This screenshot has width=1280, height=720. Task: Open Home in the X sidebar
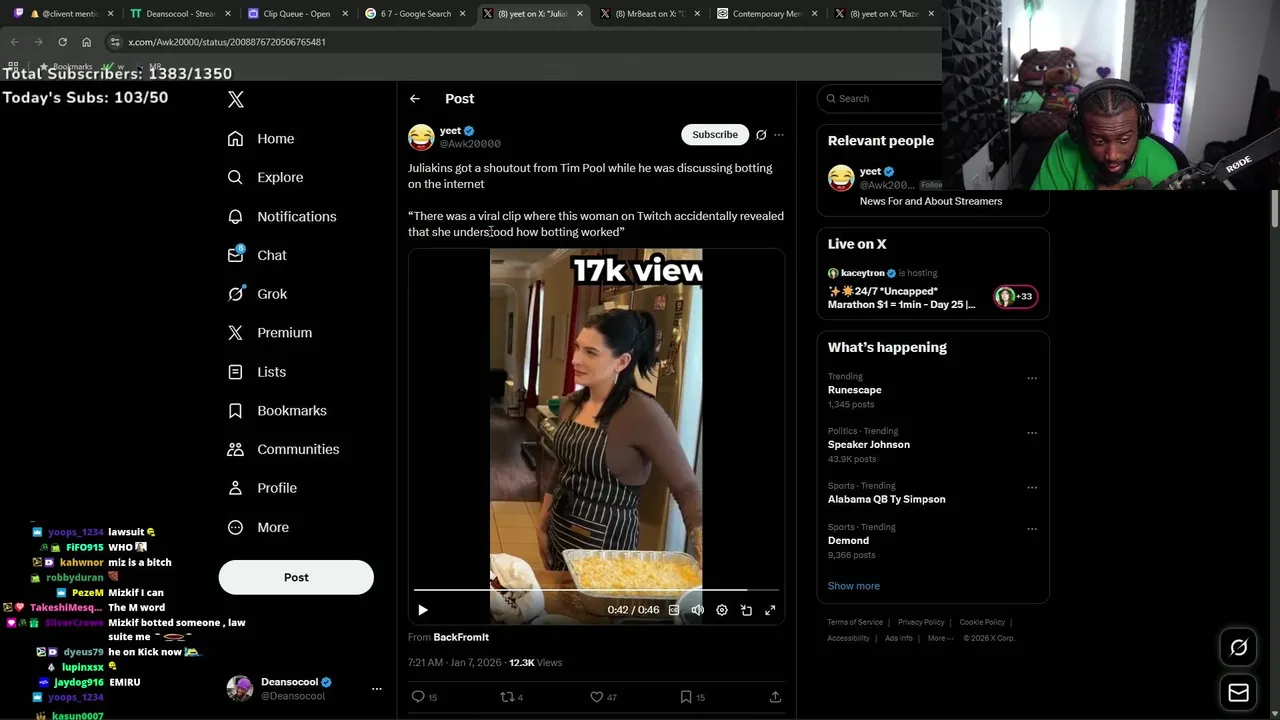pyautogui.click(x=261, y=139)
